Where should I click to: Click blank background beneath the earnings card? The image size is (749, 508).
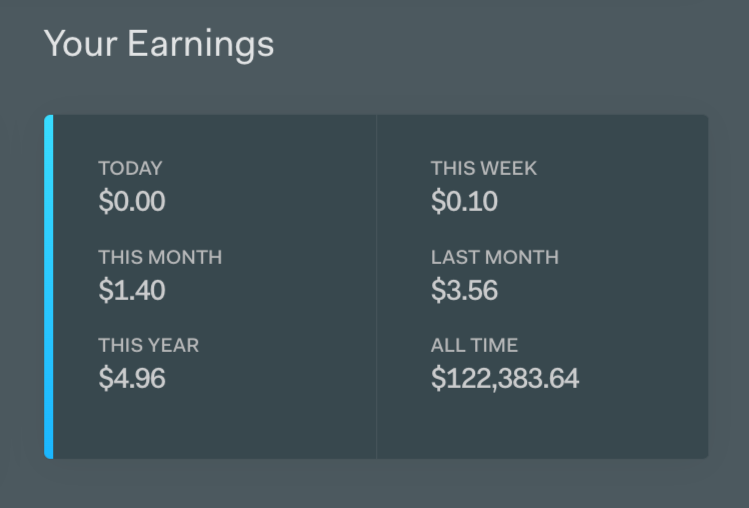(375, 485)
